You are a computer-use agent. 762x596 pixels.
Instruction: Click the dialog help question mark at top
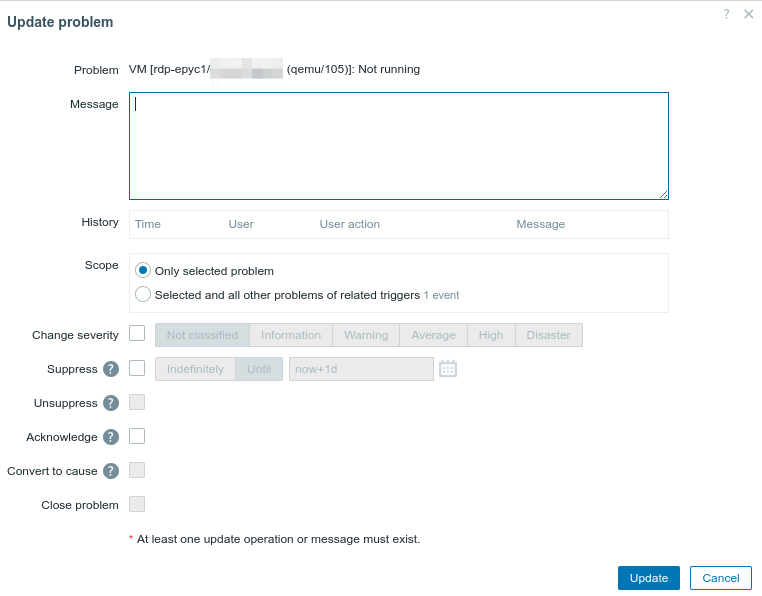tap(726, 14)
